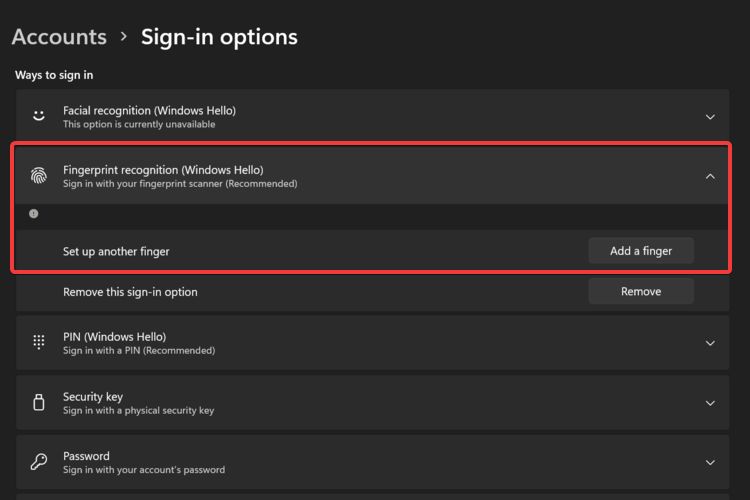Collapse the Fingerprint recognition section chevron

[x=710, y=177]
